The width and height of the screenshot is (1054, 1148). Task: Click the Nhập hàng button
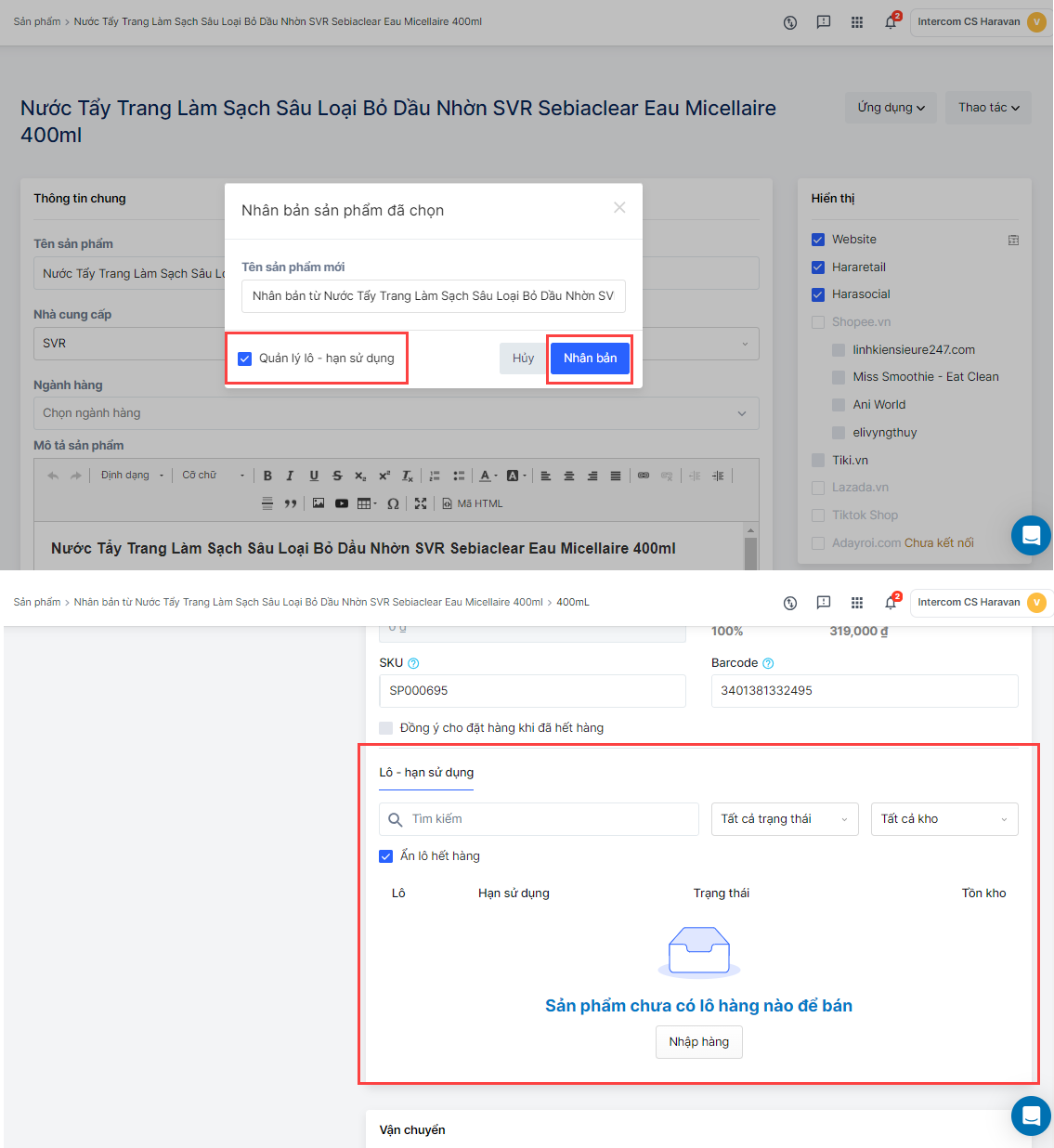698,1042
